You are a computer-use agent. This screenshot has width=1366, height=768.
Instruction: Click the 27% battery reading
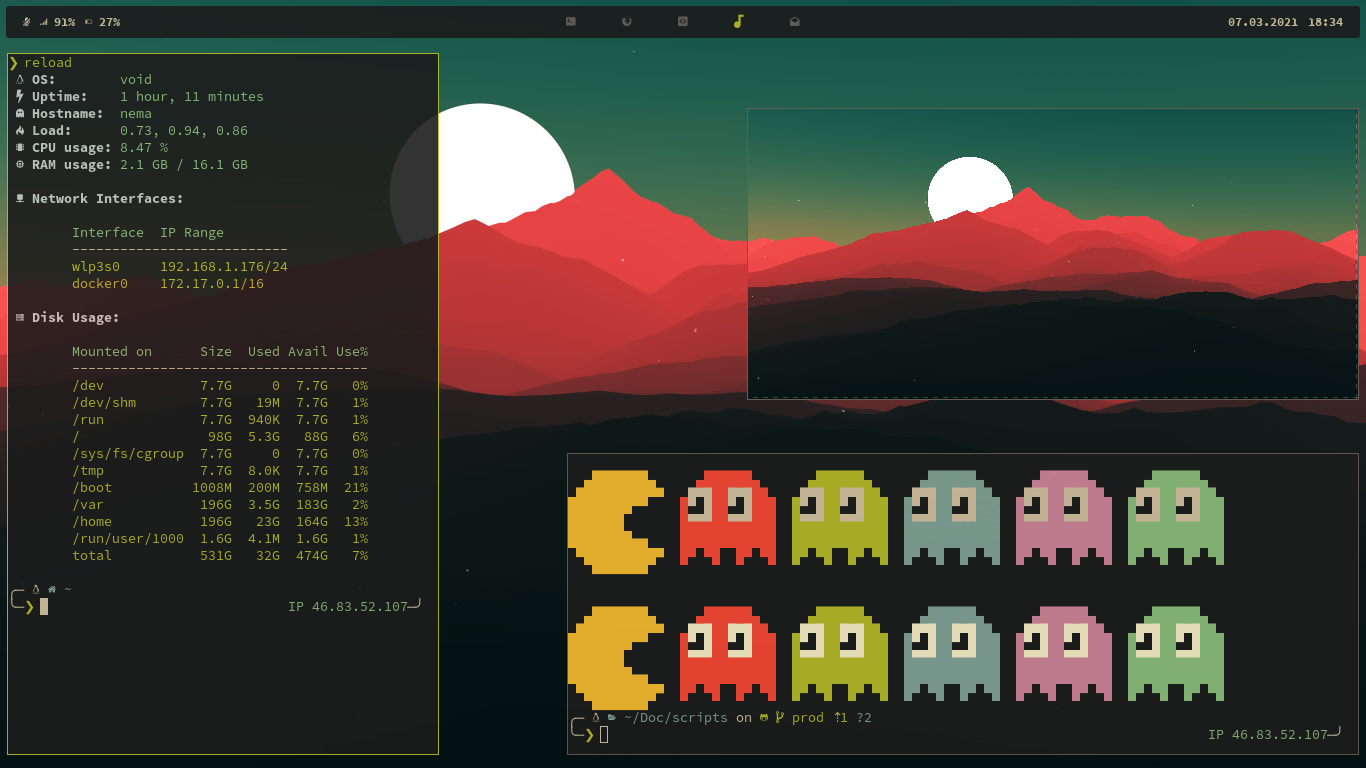click(109, 21)
